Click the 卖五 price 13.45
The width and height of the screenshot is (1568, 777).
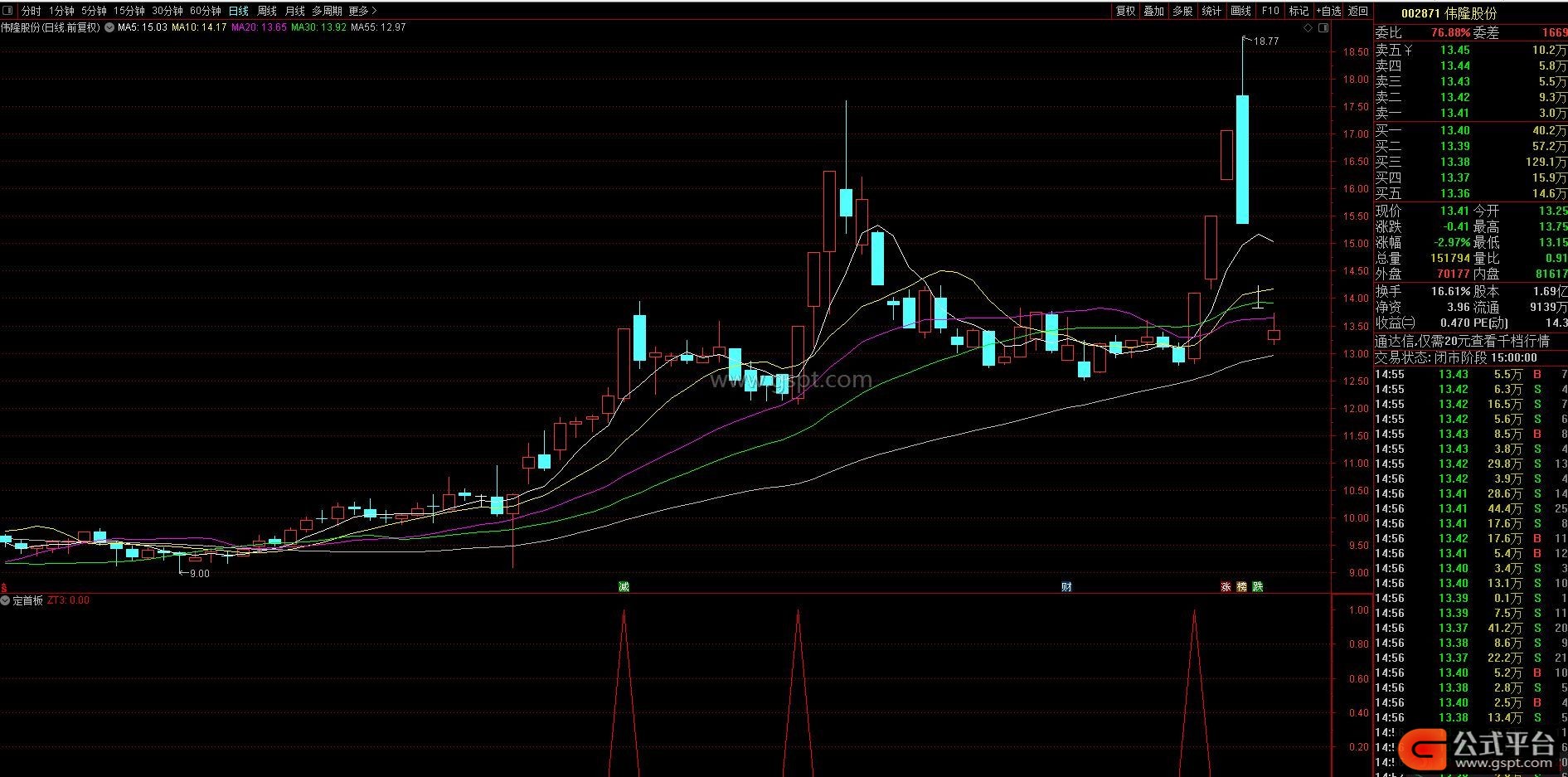click(1454, 50)
